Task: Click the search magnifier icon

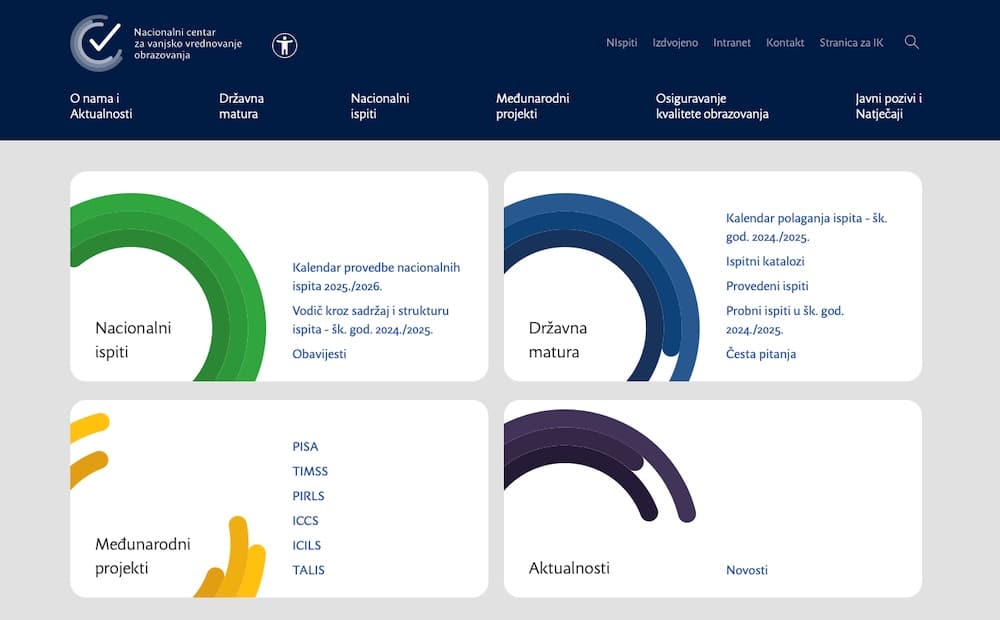Action: pos(911,42)
